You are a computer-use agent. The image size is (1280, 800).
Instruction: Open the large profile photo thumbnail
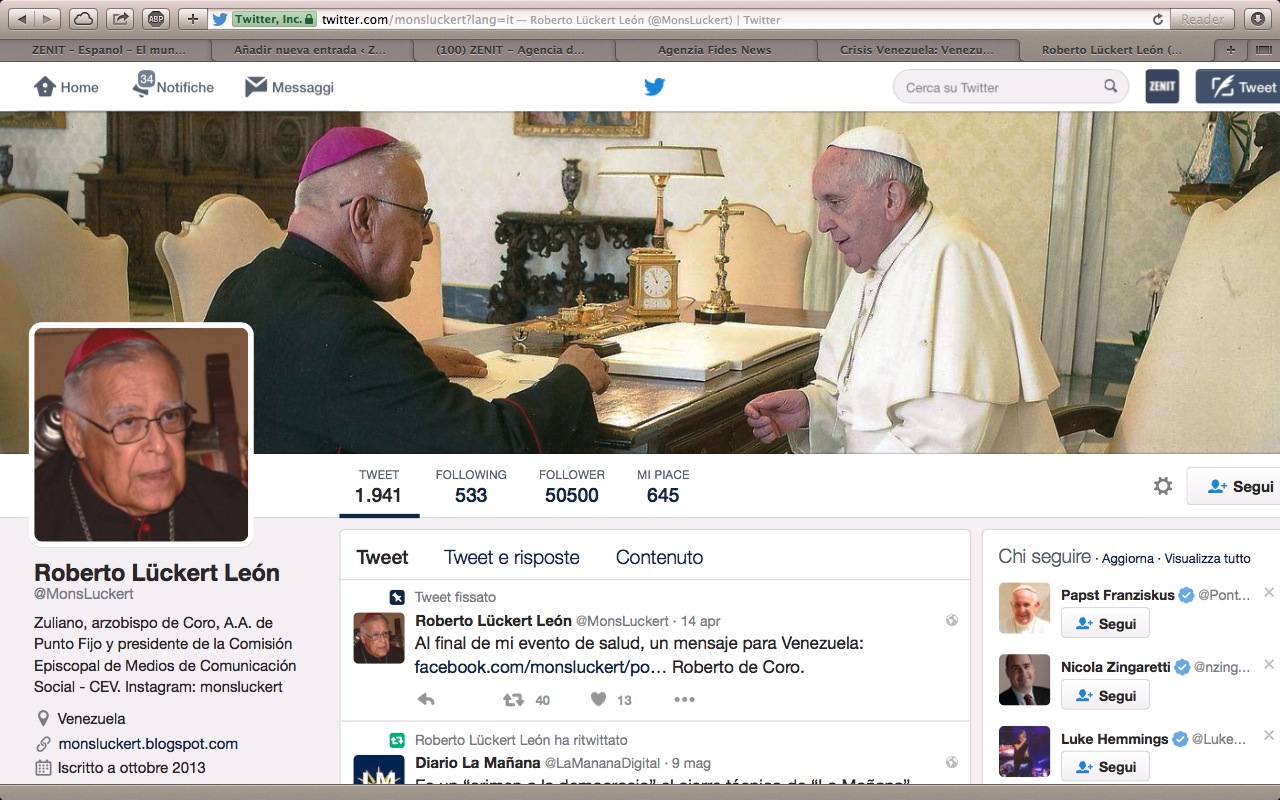click(x=141, y=435)
